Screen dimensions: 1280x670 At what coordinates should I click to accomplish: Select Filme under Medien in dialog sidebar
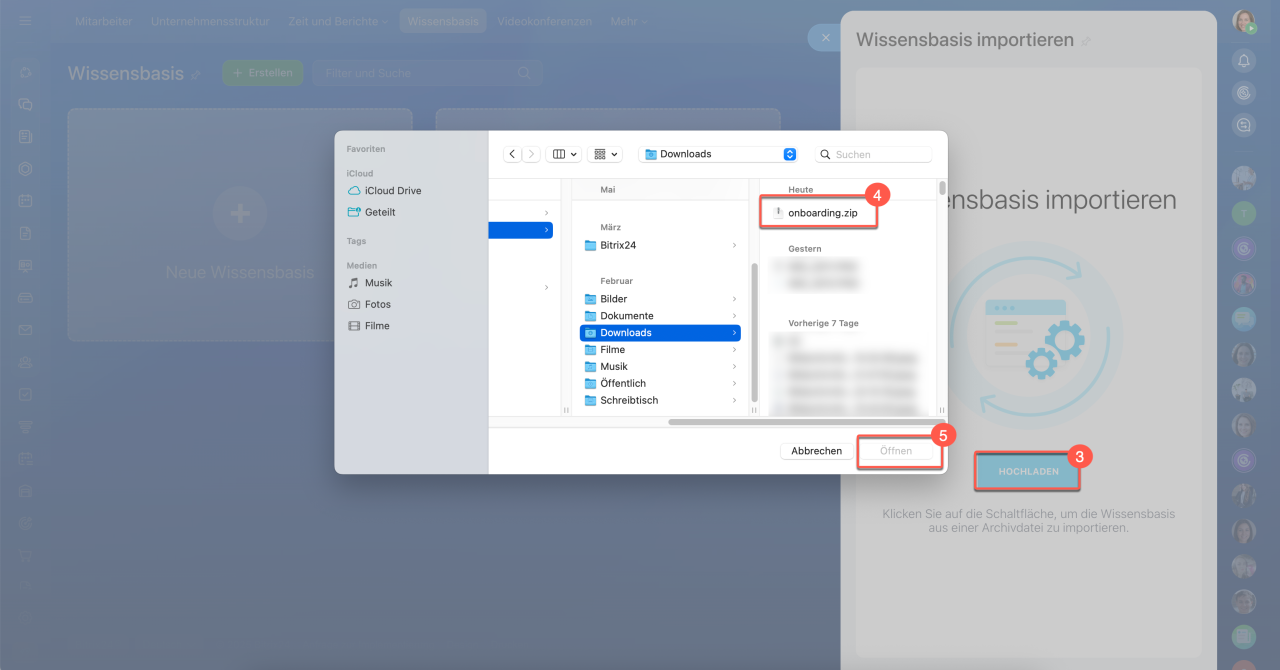[368, 326]
